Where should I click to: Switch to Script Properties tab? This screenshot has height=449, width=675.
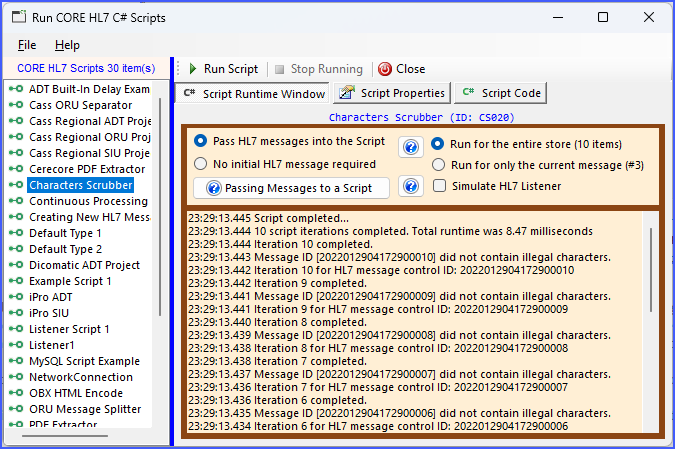(392, 93)
